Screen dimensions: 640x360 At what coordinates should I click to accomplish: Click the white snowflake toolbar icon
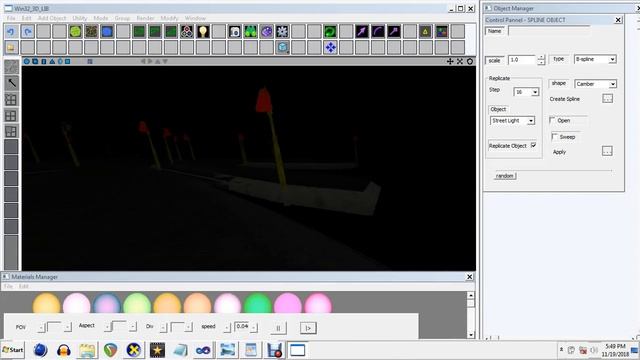[x=282, y=31]
